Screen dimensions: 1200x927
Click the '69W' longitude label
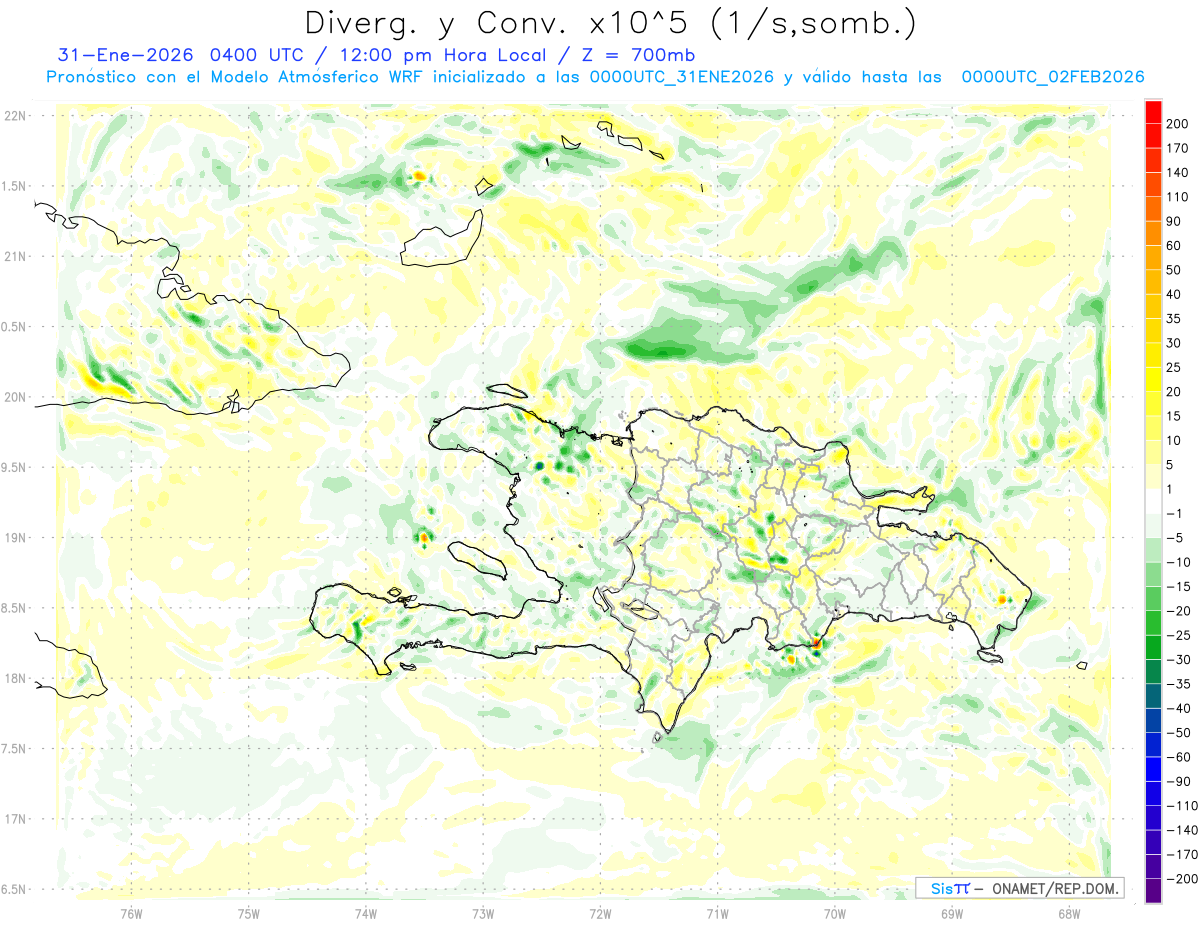click(952, 914)
